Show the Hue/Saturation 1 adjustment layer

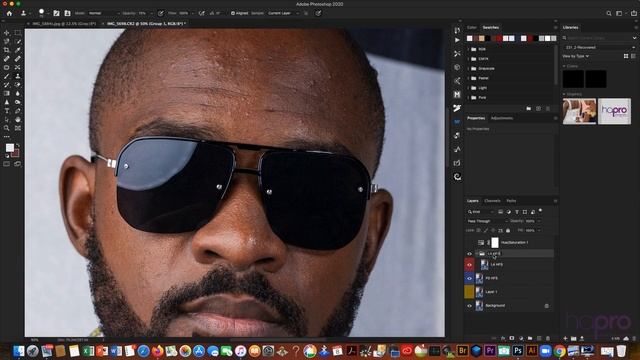click(x=469, y=242)
